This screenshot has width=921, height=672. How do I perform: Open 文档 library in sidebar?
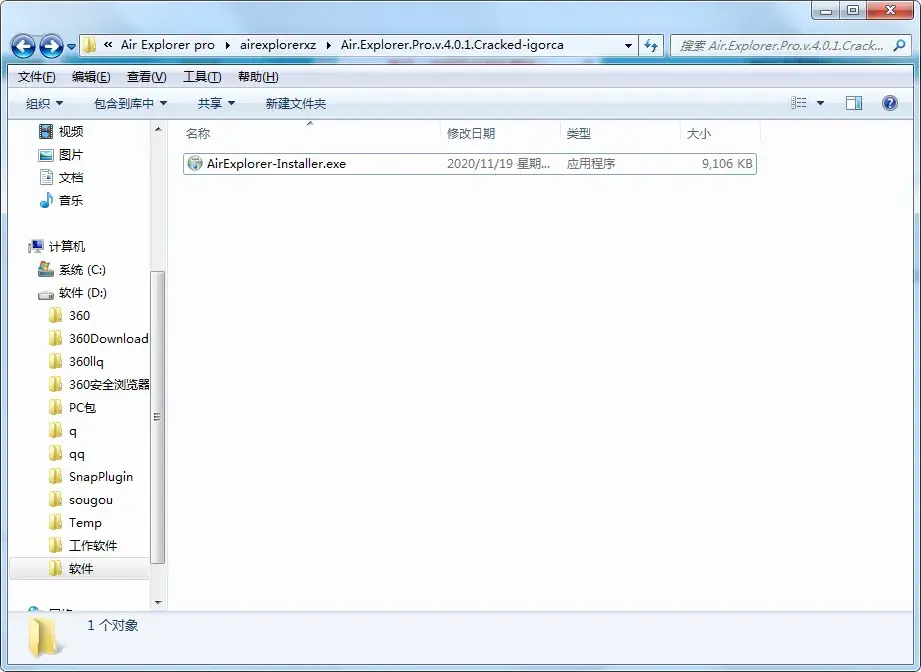click(x=71, y=177)
